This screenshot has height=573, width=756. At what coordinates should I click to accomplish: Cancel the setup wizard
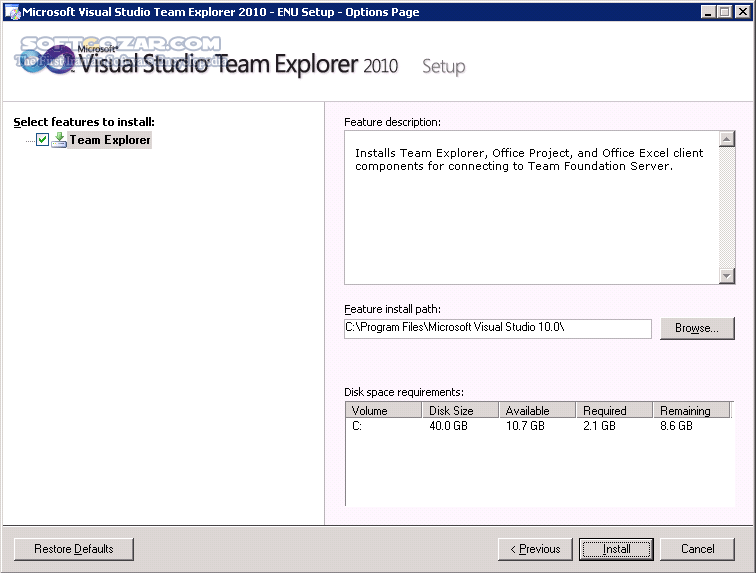tap(697, 549)
